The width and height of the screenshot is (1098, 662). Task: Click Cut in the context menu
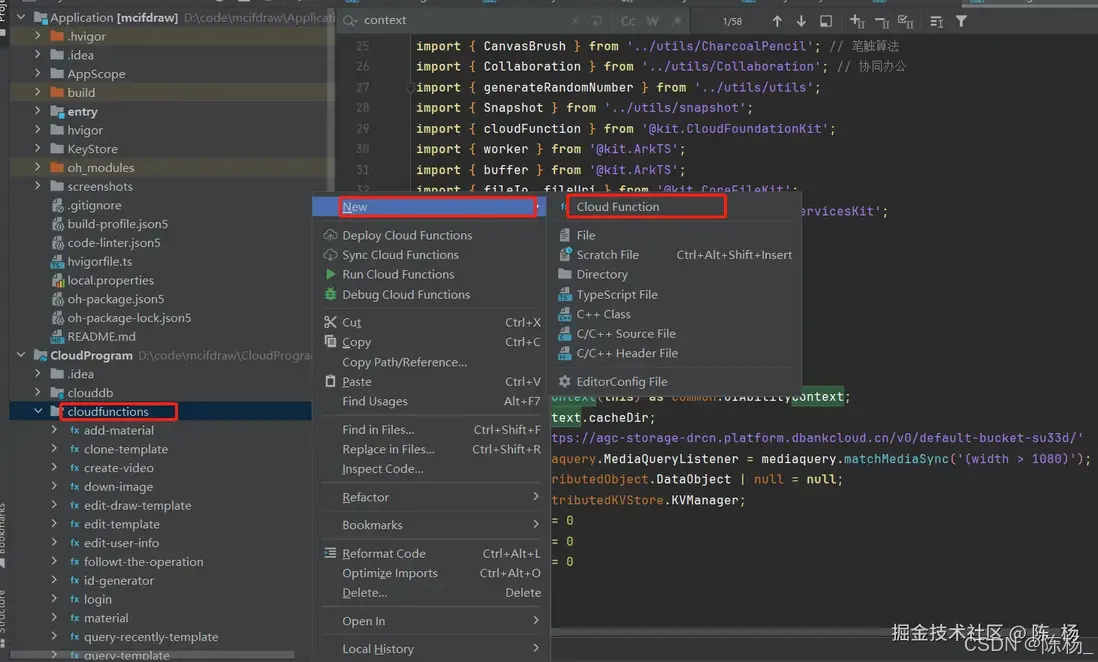click(431, 322)
